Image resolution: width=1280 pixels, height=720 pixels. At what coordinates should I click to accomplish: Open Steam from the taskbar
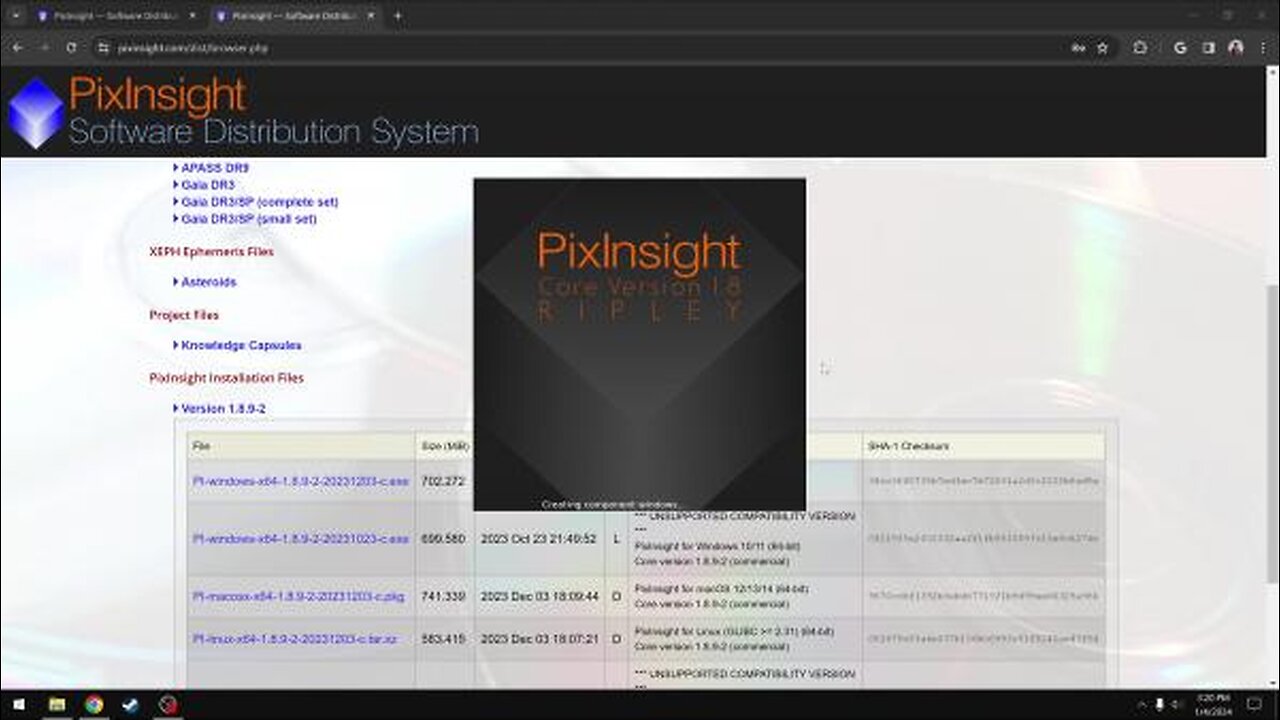click(131, 705)
